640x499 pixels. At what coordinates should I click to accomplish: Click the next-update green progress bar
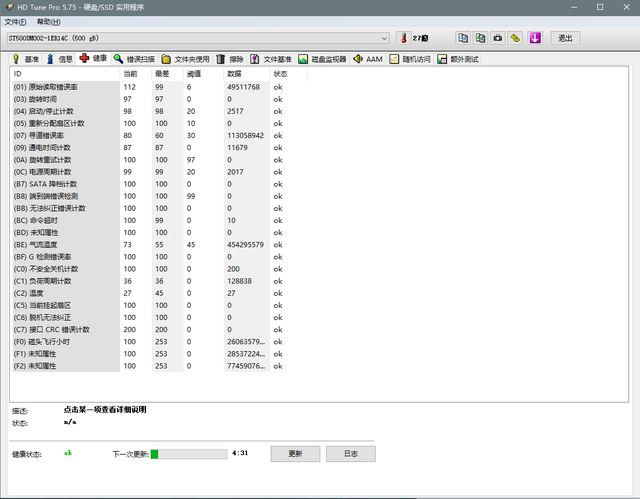pos(189,454)
